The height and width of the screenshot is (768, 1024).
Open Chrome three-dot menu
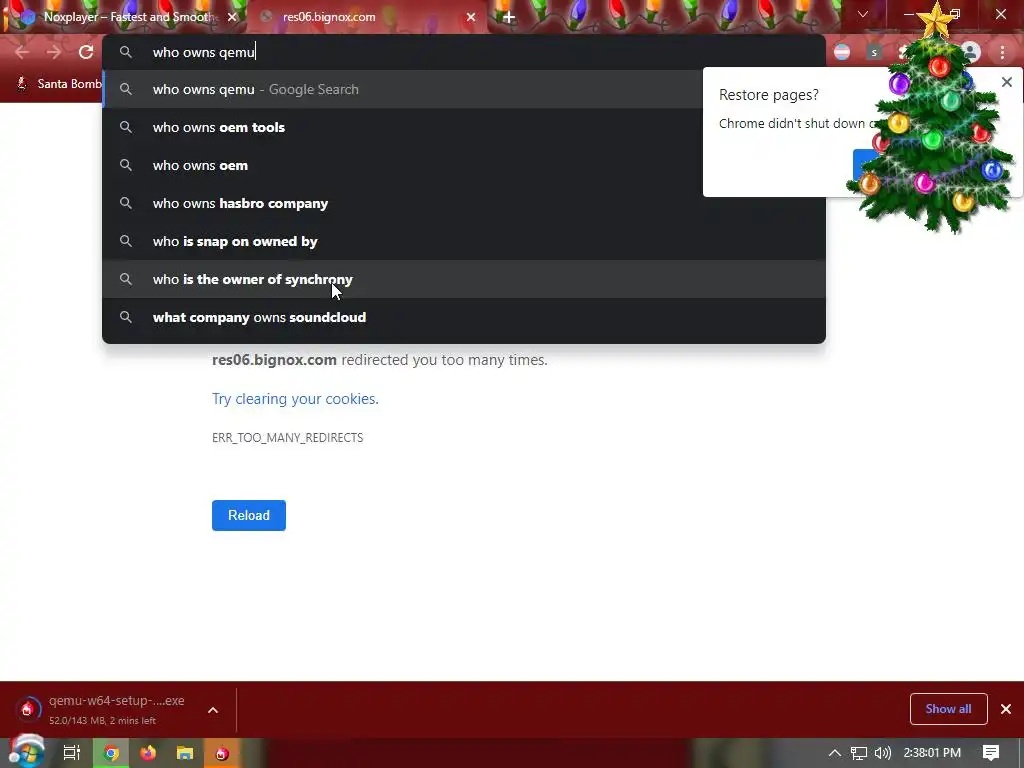tap(1002, 52)
